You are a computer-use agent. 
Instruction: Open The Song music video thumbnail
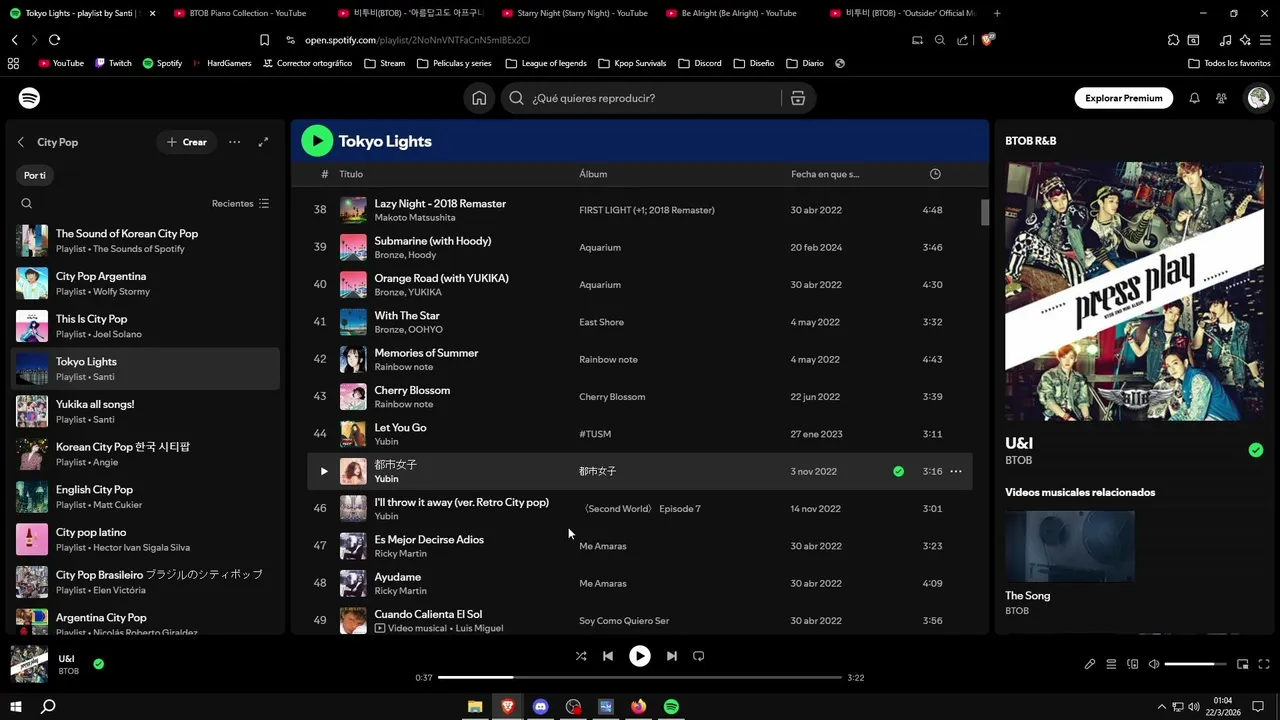[1070, 546]
